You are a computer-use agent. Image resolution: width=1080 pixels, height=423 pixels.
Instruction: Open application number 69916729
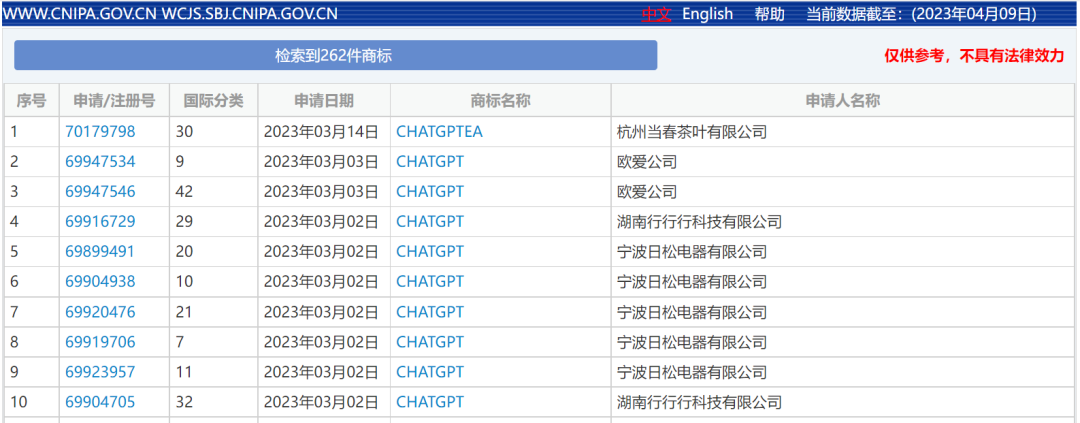100,222
